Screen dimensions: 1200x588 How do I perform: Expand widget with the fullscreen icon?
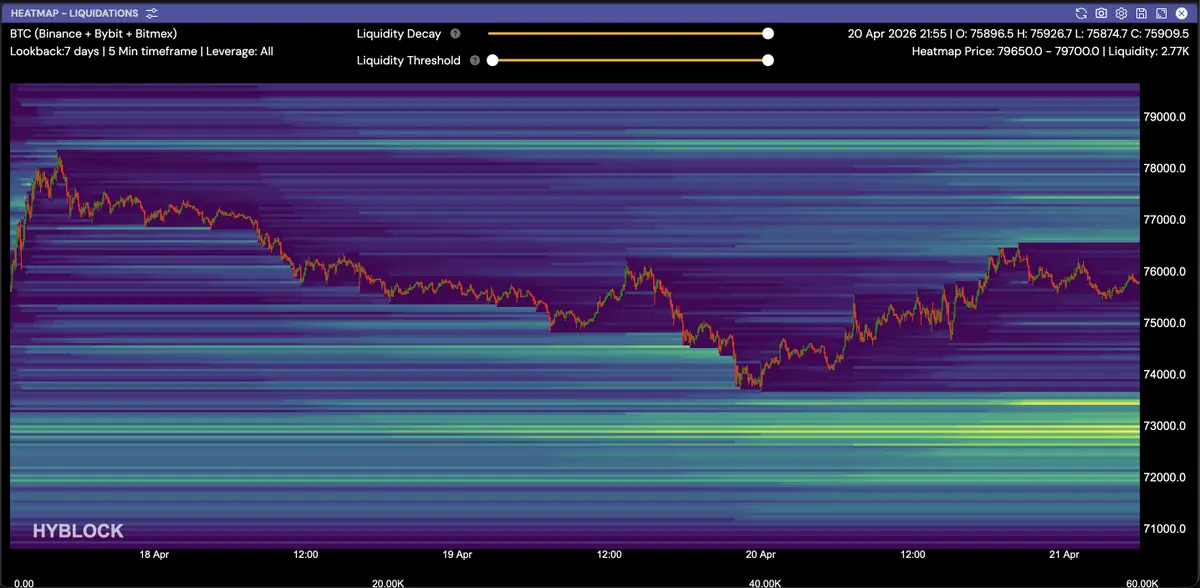click(1161, 13)
